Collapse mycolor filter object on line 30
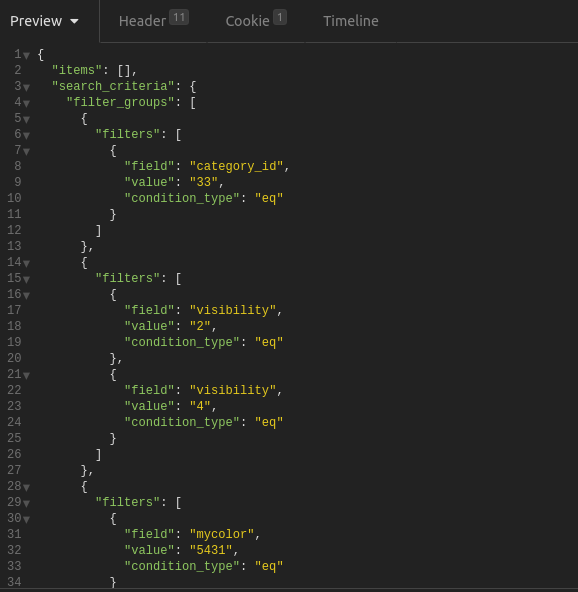 (26, 520)
